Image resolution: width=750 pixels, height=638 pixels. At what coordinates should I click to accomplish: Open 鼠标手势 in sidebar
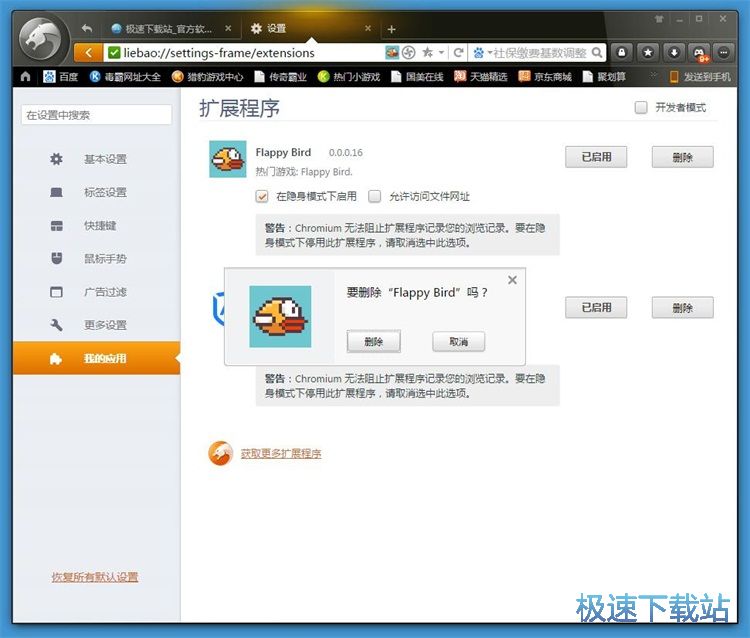tap(96, 259)
